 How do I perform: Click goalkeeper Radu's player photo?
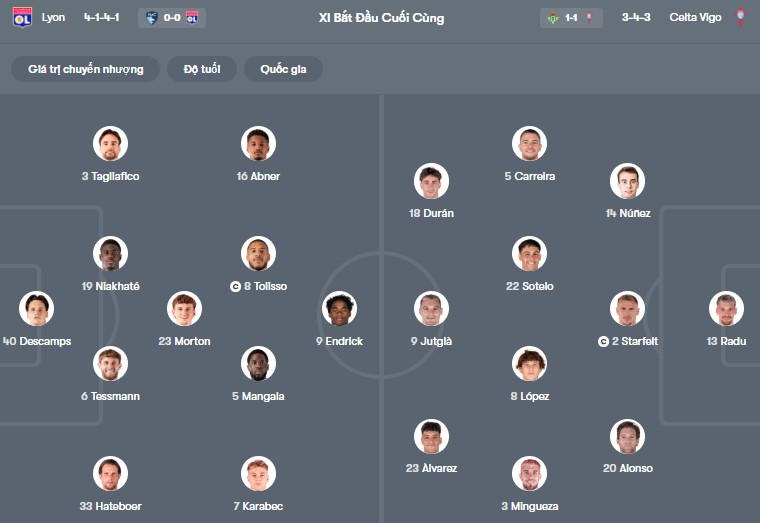(726, 309)
